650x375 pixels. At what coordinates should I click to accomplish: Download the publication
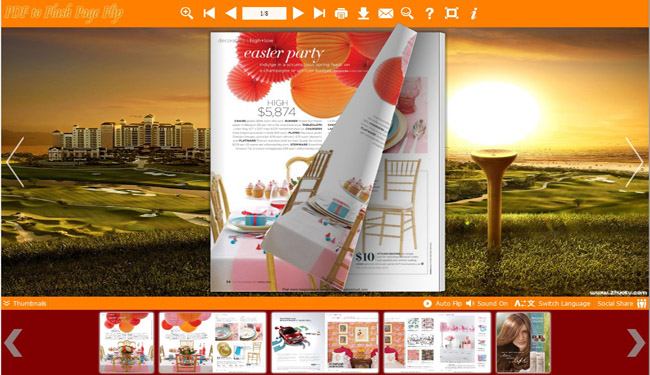click(x=364, y=13)
